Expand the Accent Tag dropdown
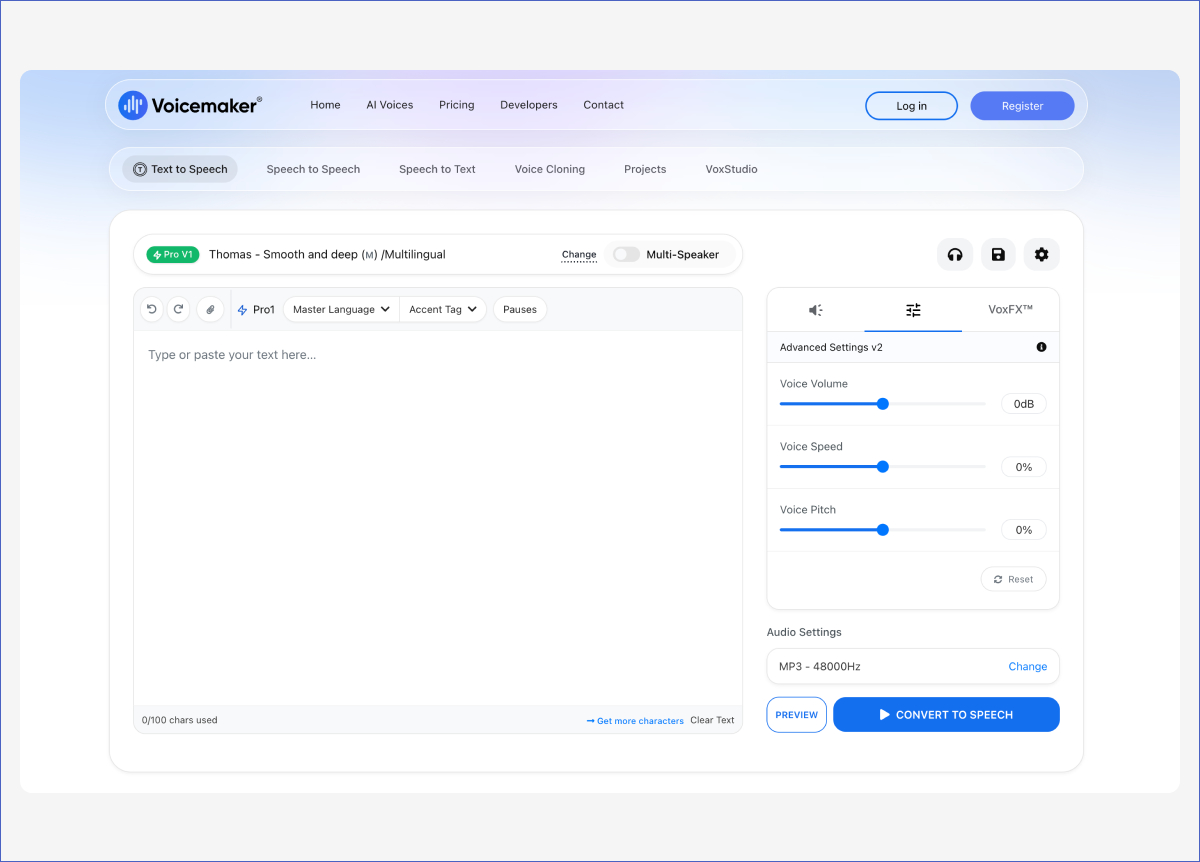The image size is (1200, 862). [443, 310]
